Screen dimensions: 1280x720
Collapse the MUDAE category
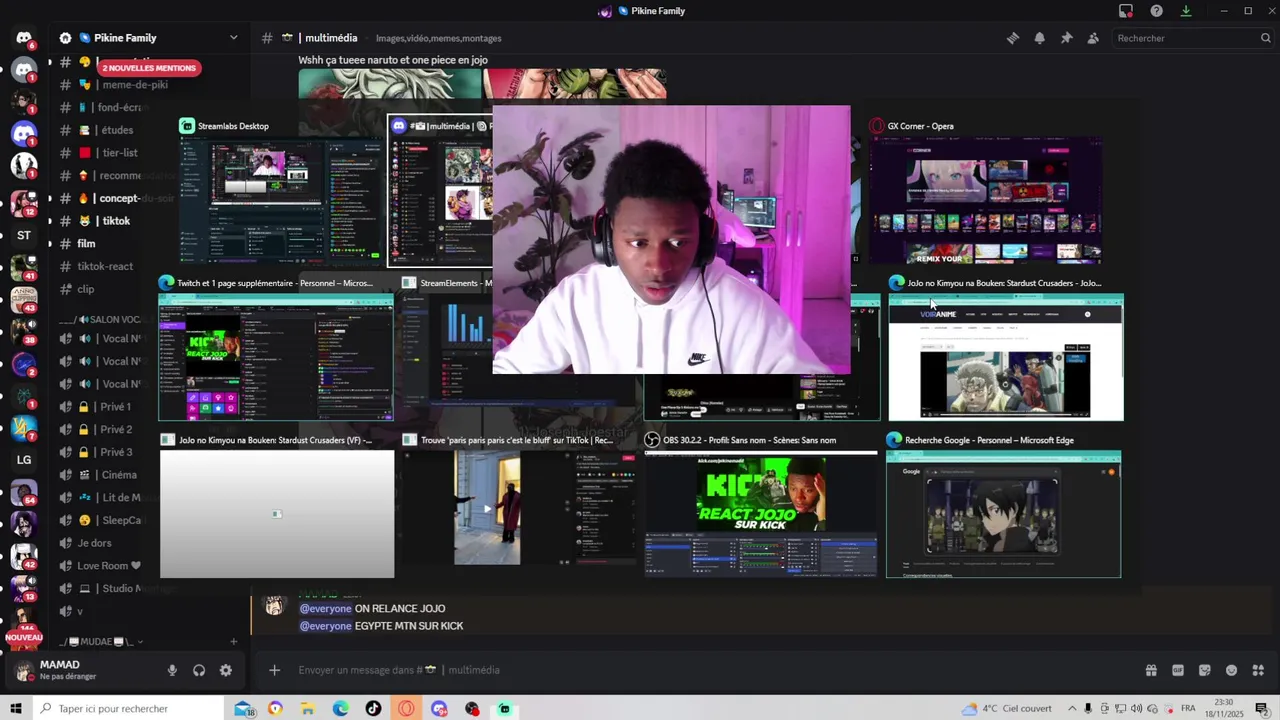coord(100,642)
